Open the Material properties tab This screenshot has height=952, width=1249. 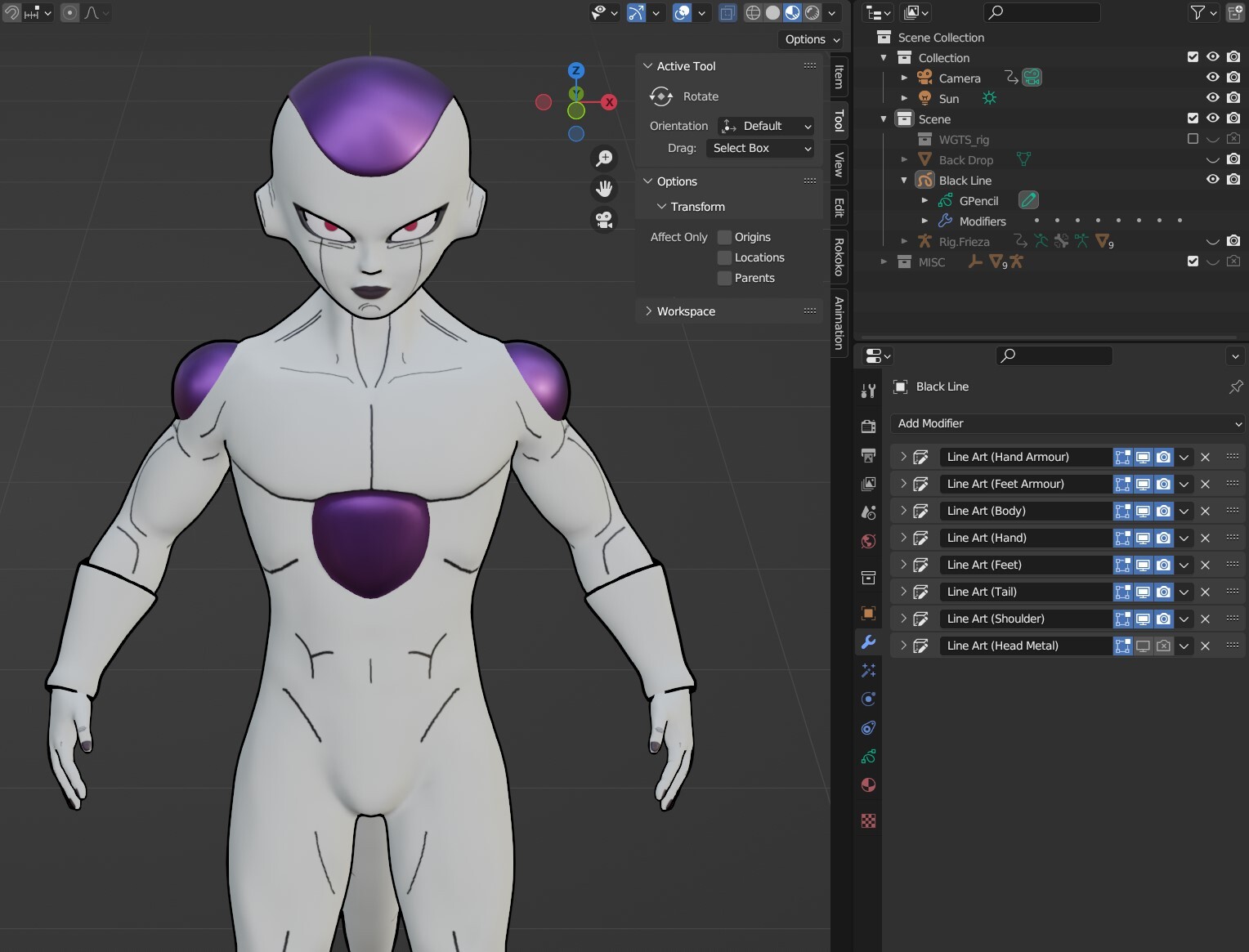[x=868, y=785]
